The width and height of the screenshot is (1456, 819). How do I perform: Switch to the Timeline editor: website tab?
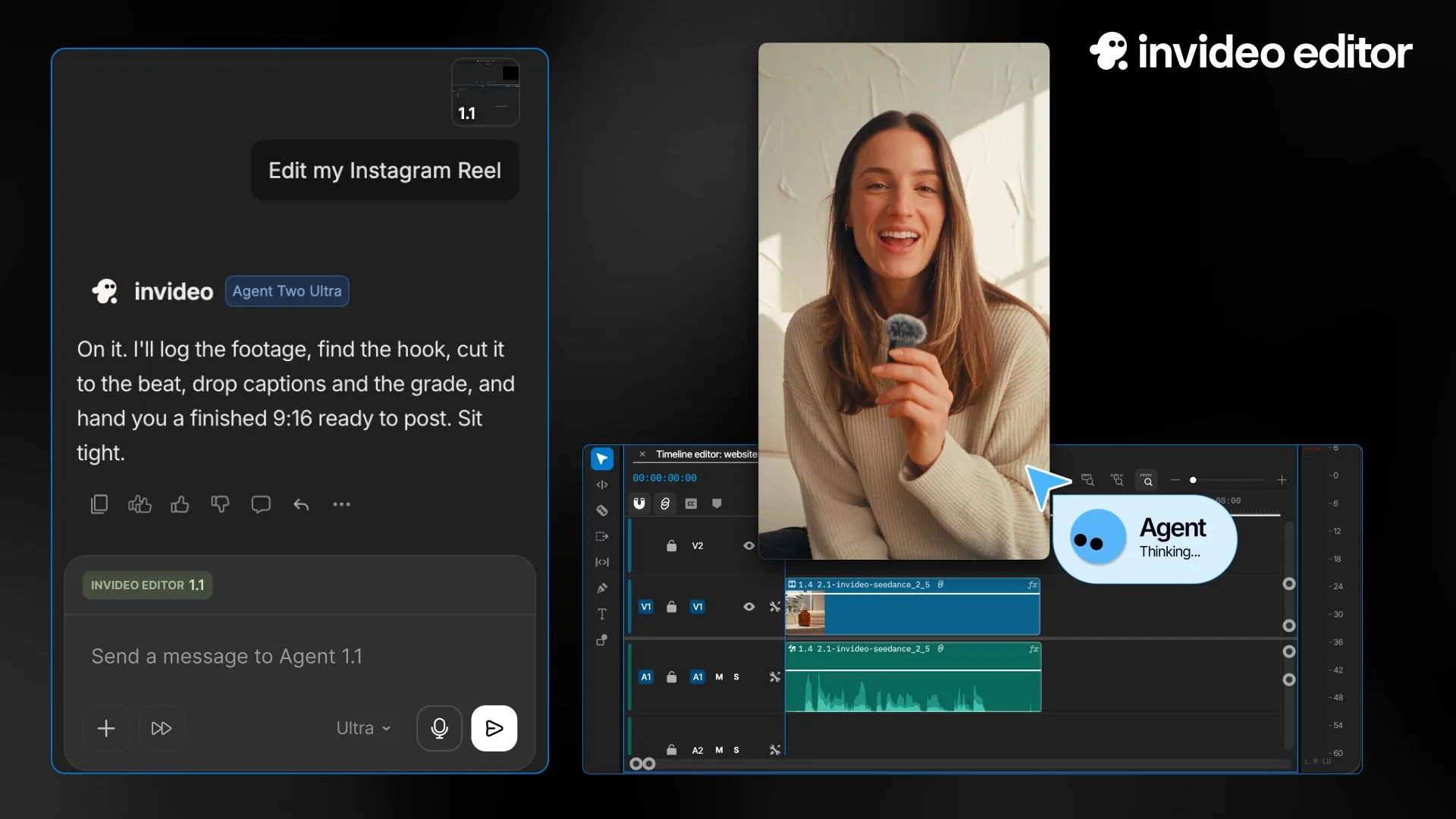706,454
